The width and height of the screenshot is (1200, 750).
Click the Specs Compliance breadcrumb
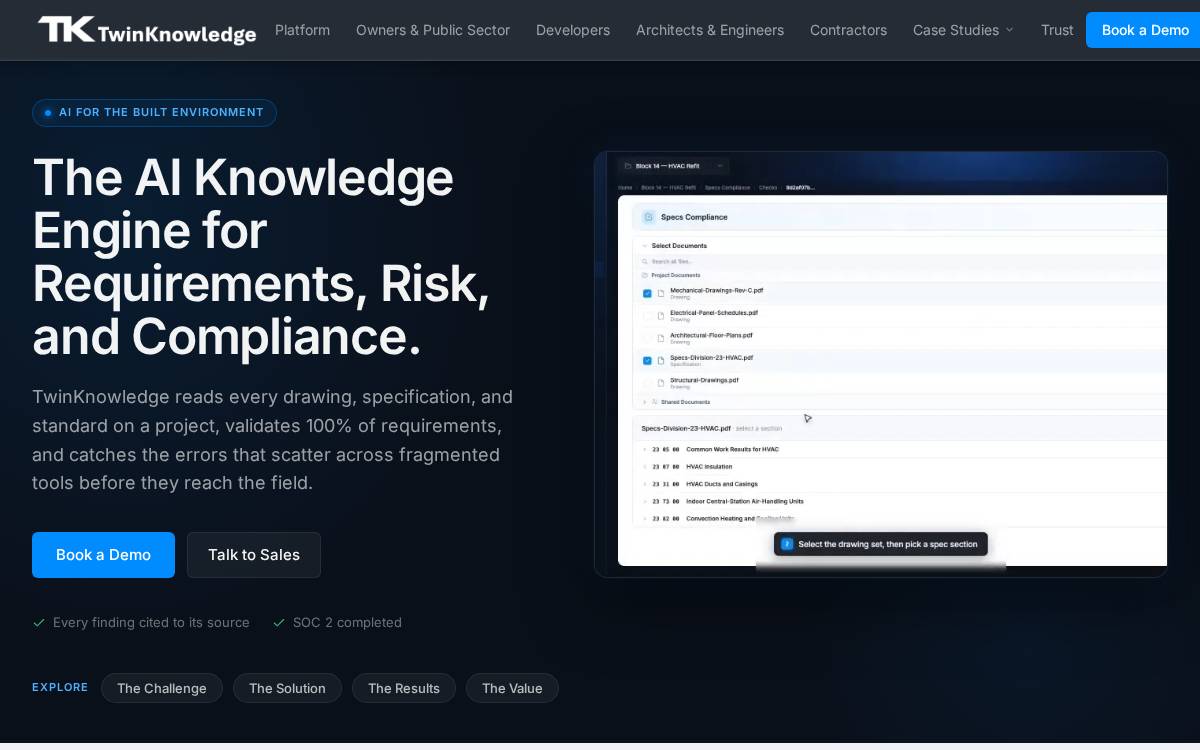point(727,187)
